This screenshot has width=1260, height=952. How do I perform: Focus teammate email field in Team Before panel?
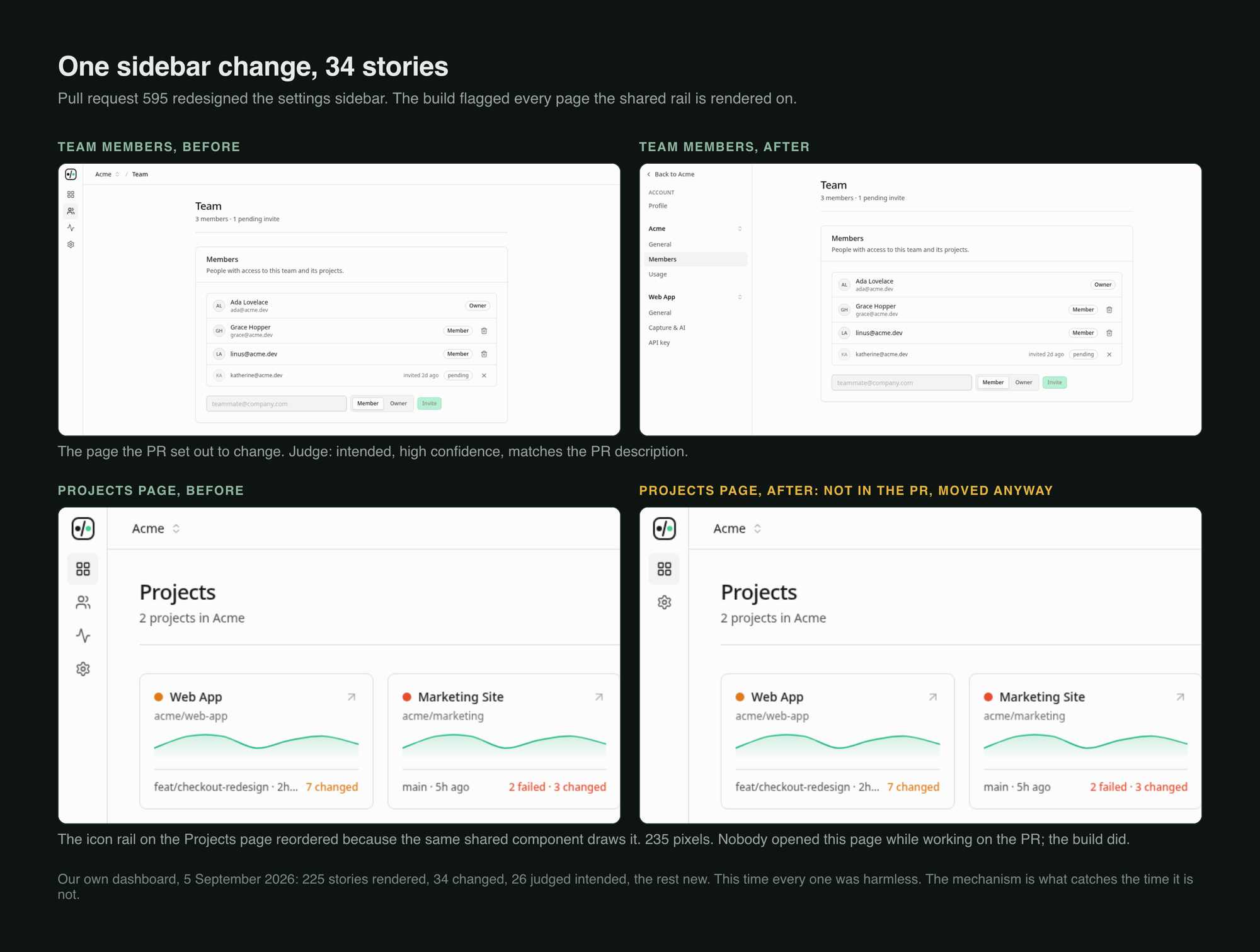[277, 404]
